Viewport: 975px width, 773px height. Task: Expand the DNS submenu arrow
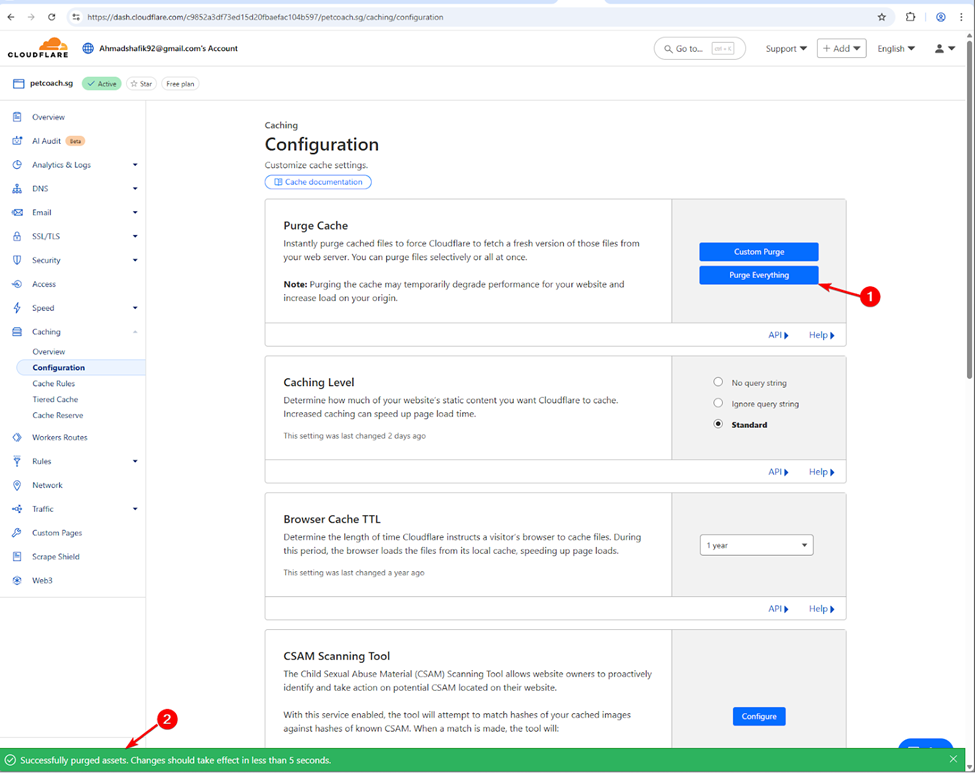(135, 188)
